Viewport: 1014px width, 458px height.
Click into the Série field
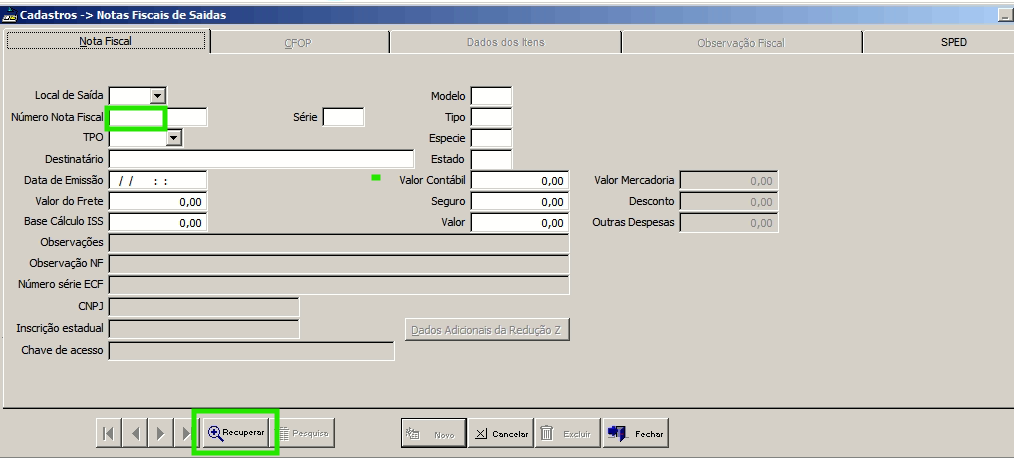click(x=343, y=117)
